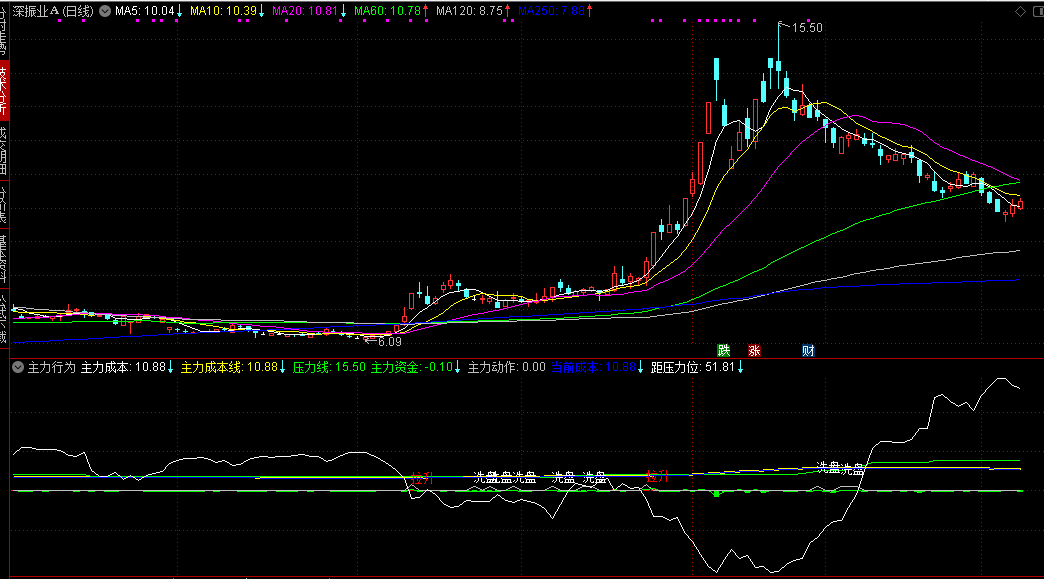Click the MA120: 8.75 label
This screenshot has height=579, width=1044.
click(469, 11)
